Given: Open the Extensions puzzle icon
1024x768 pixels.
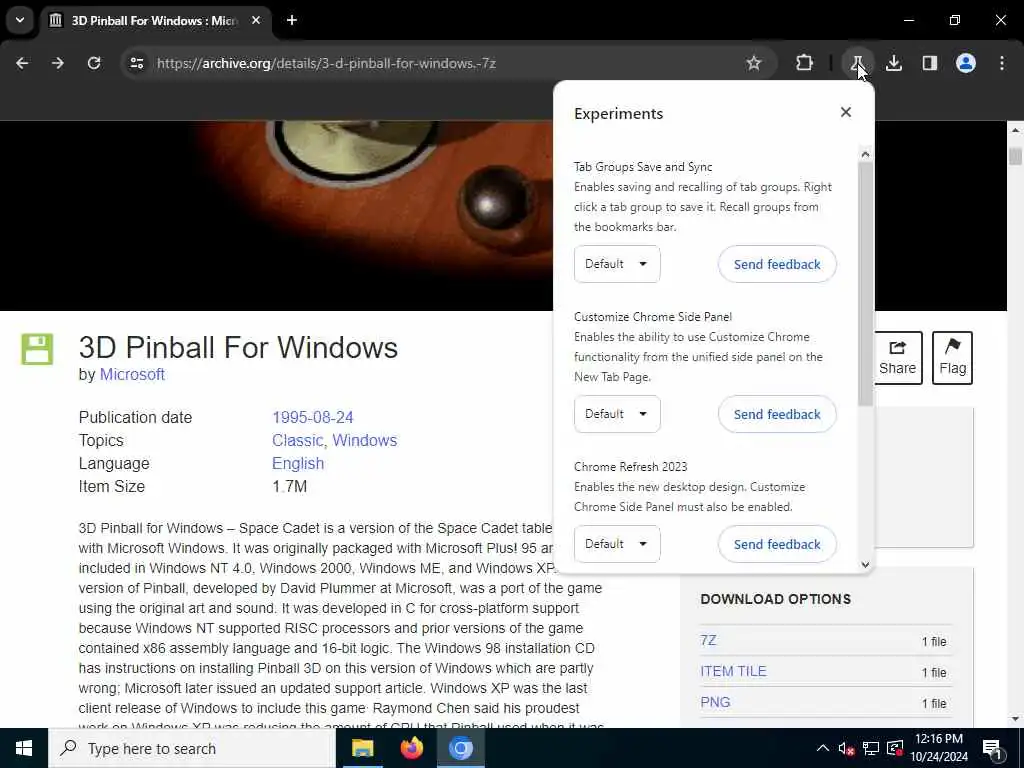Looking at the screenshot, I should click(x=805, y=63).
